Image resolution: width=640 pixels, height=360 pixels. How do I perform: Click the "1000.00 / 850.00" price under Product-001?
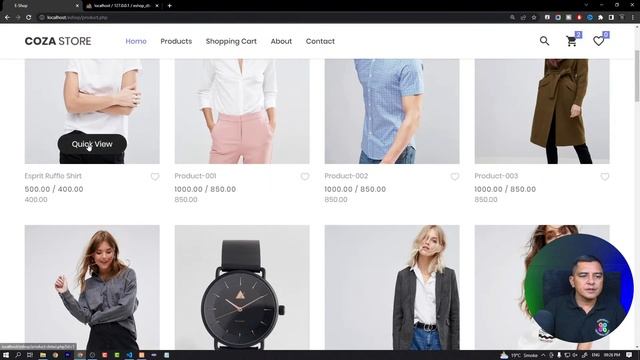[x=205, y=189]
